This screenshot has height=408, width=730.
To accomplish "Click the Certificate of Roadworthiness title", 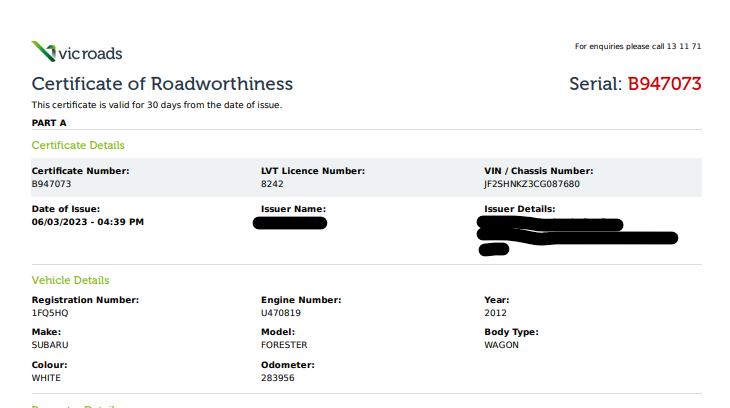I will (x=162, y=84).
